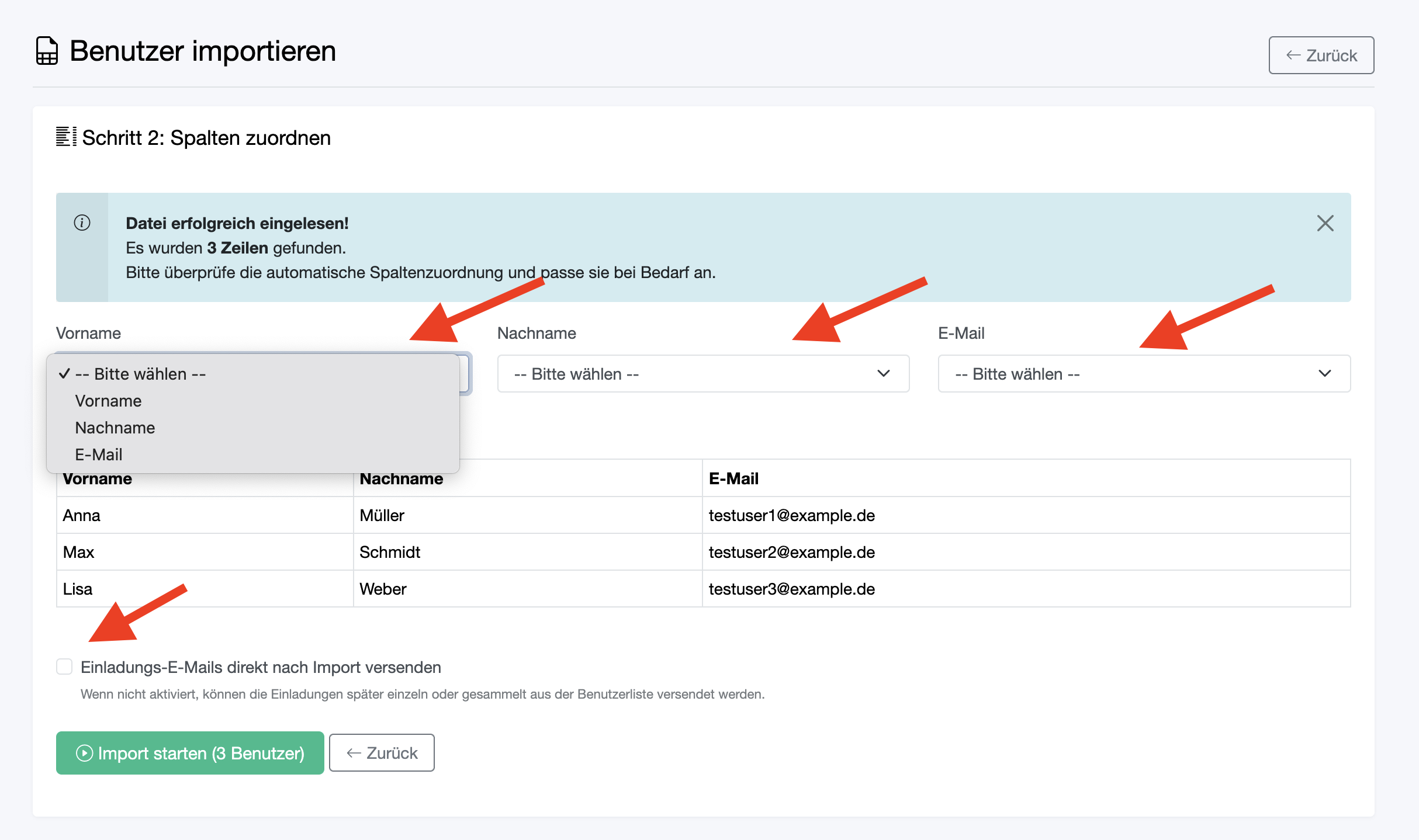Click the 'Lisa' cell in the preview table

pyautogui.click(x=205, y=589)
